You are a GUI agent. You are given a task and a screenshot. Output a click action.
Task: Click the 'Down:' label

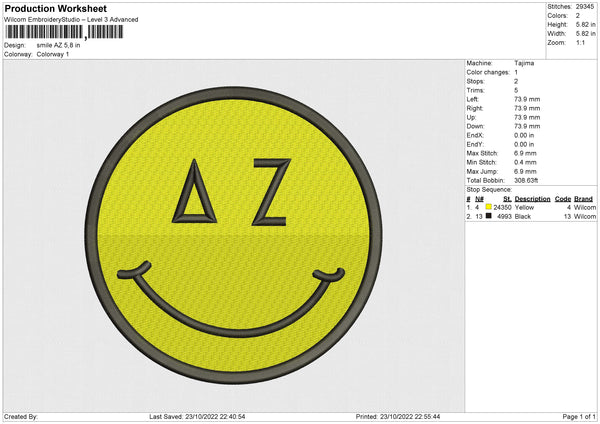click(475, 126)
